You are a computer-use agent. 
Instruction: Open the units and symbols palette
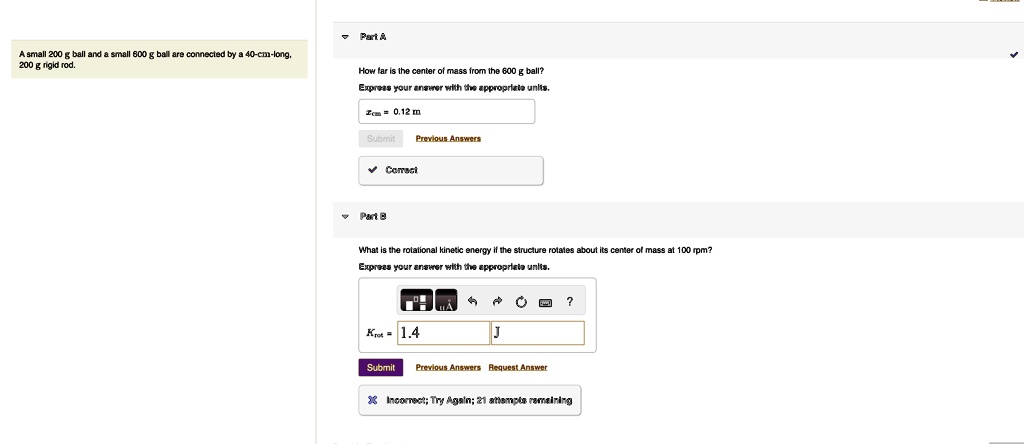click(x=446, y=301)
